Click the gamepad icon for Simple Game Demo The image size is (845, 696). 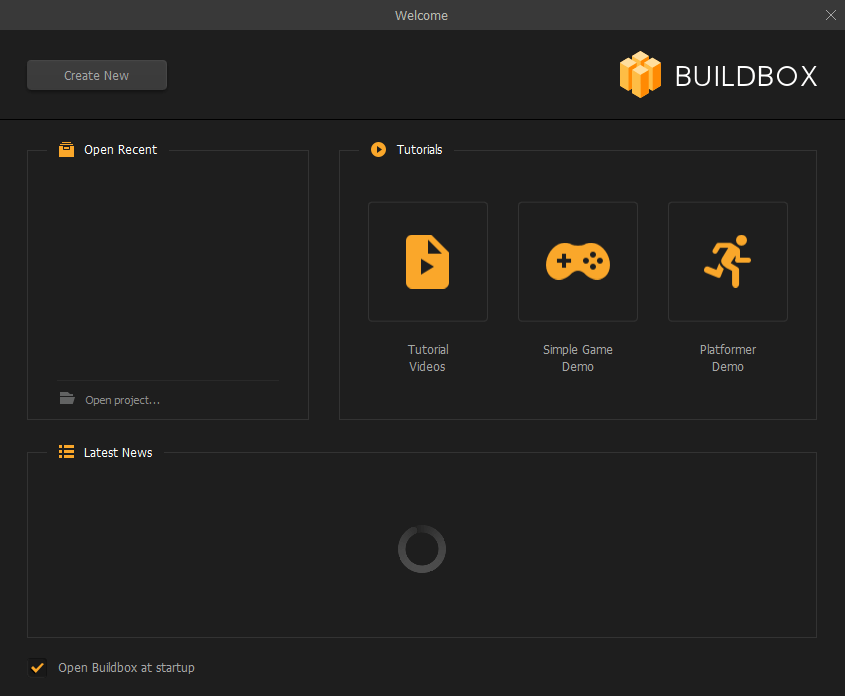[578, 262]
